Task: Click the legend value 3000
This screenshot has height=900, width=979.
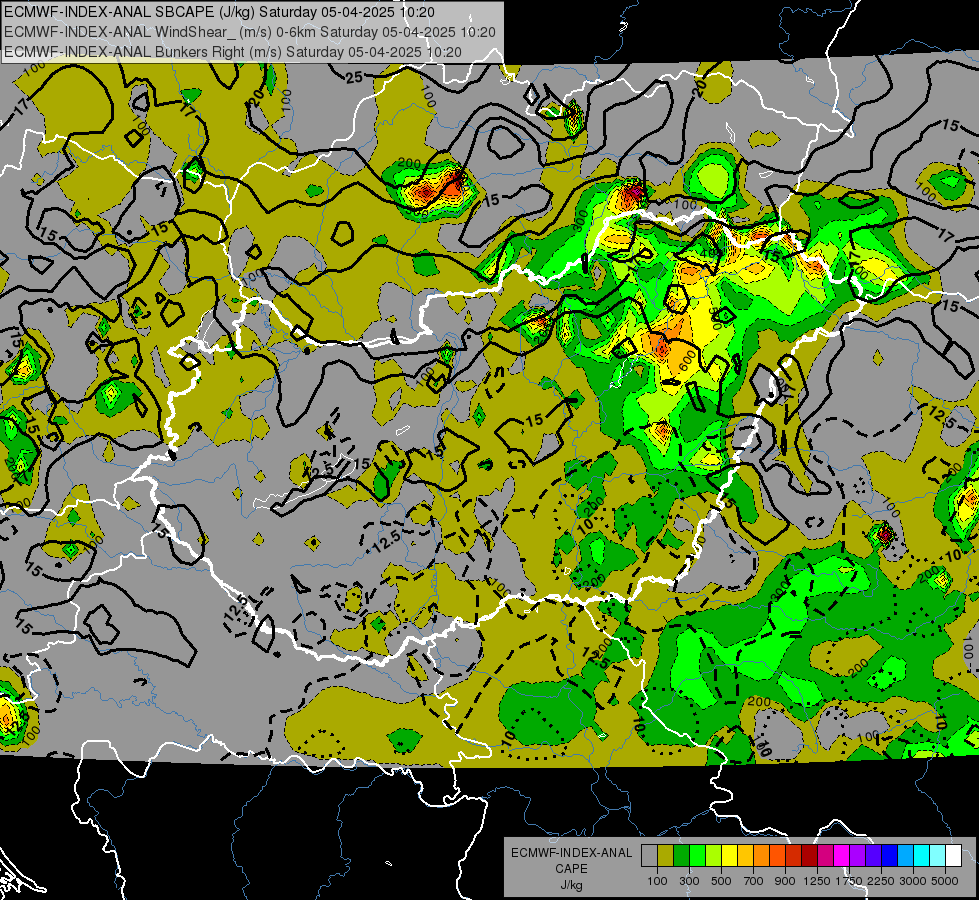Action: click(913, 881)
